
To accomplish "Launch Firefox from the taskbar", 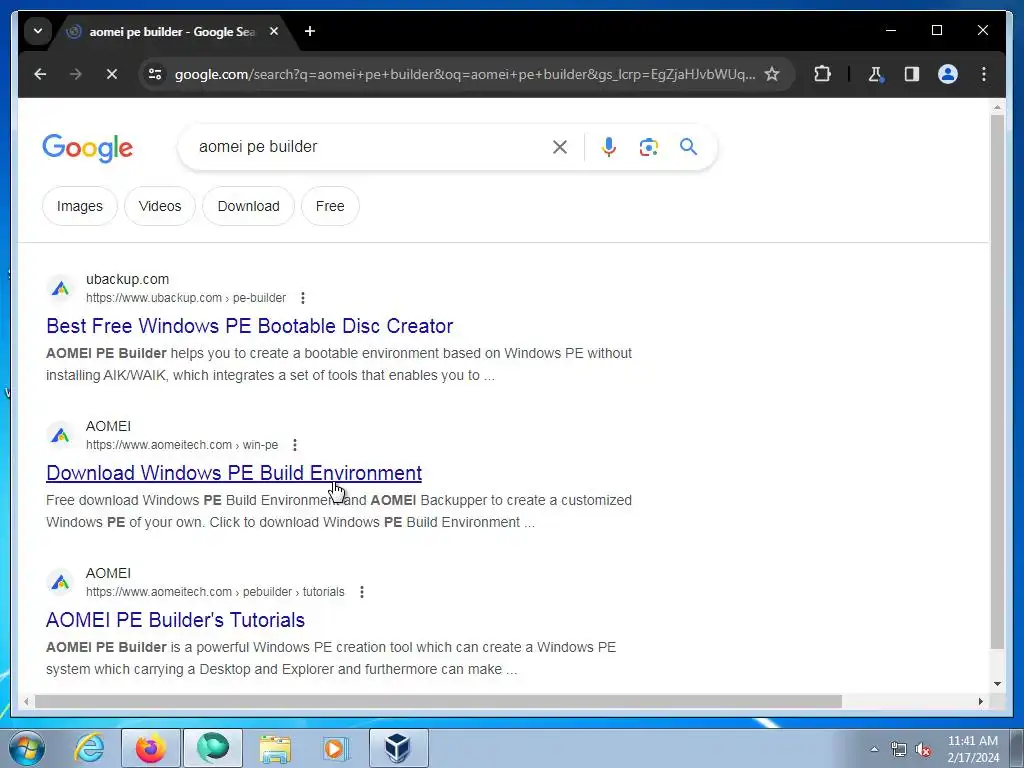I will coord(151,748).
